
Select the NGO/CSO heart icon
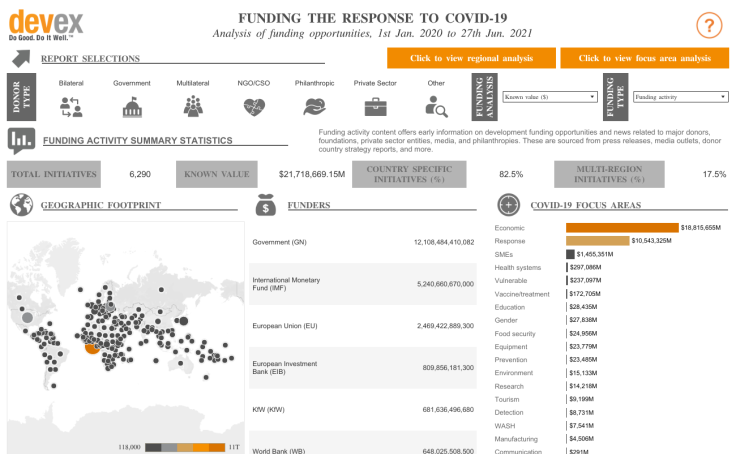click(254, 107)
